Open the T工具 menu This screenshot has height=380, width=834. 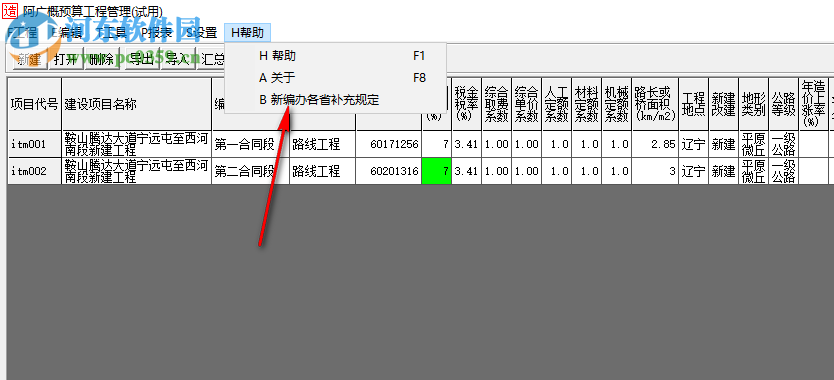pos(111,33)
